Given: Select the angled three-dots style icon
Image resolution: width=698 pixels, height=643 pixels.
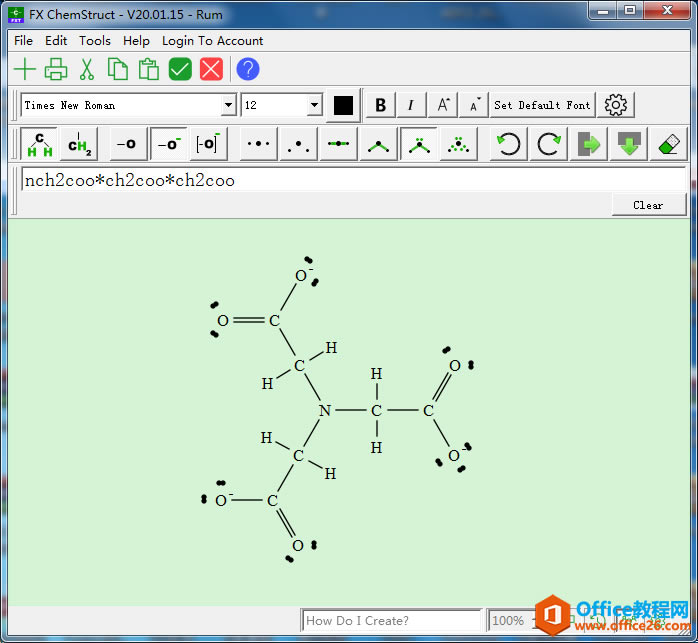Looking at the screenshot, I should coord(298,144).
